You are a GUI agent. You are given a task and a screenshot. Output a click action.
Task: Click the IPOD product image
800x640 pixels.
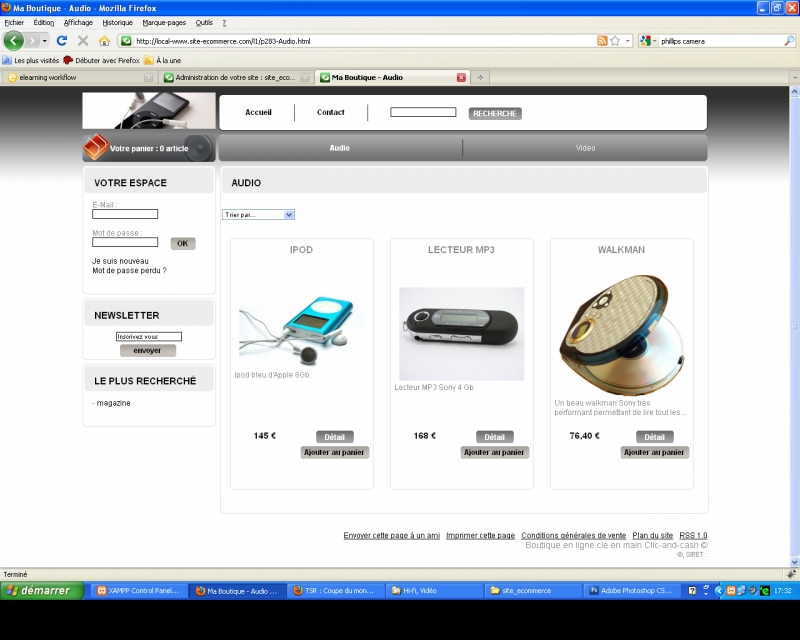pyautogui.click(x=302, y=330)
